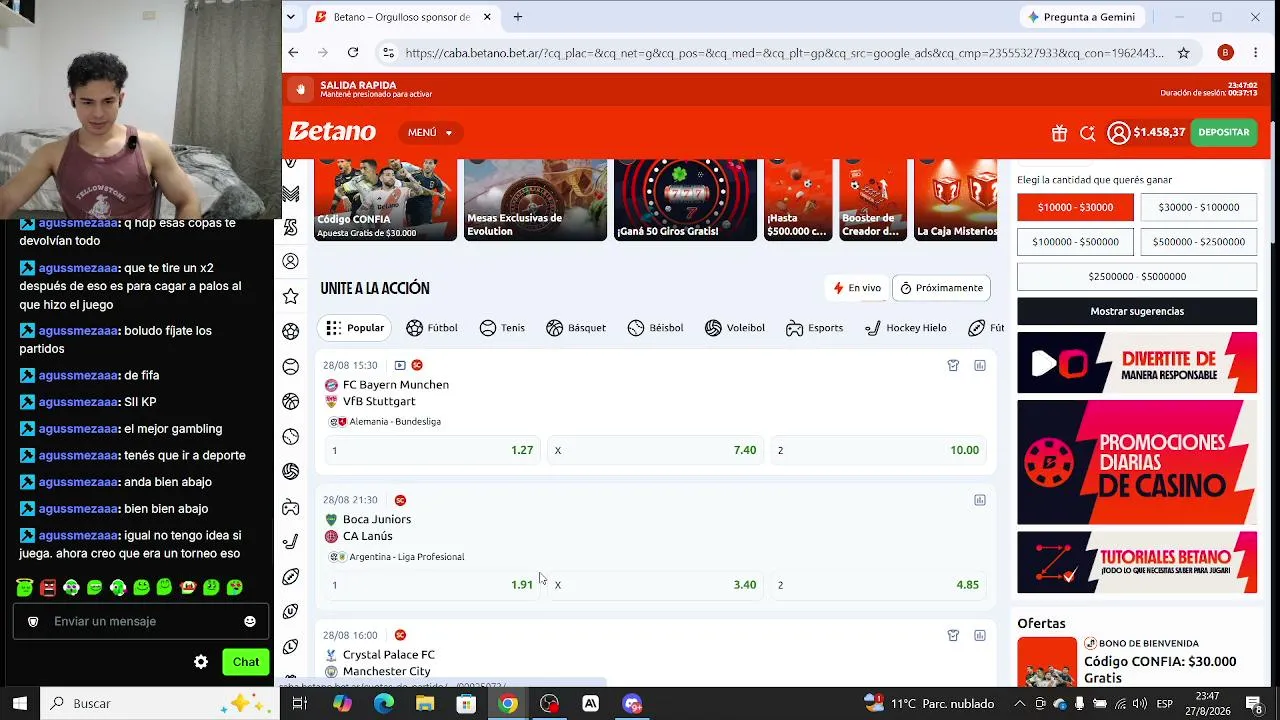
Task: Open Microsoft Store from the taskbar
Action: (466, 704)
